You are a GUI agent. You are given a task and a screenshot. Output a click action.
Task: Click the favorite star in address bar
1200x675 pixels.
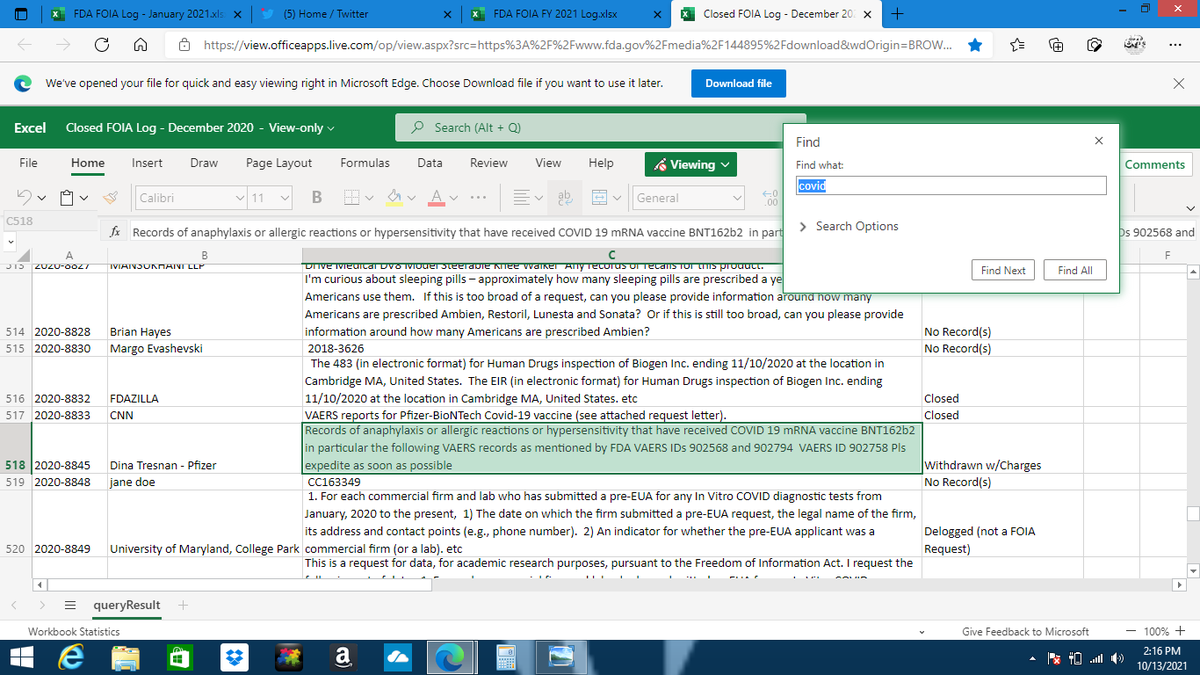point(975,45)
